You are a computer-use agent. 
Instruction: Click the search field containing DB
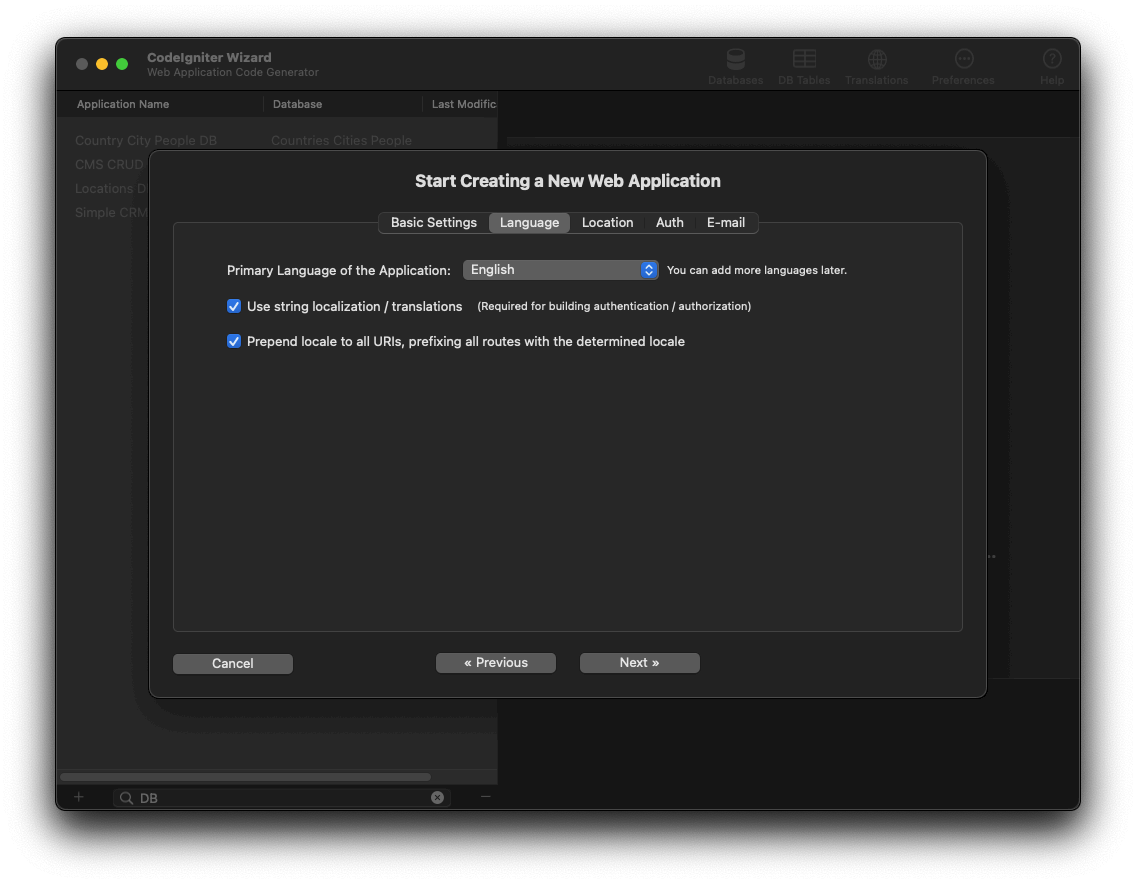coord(280,798)
